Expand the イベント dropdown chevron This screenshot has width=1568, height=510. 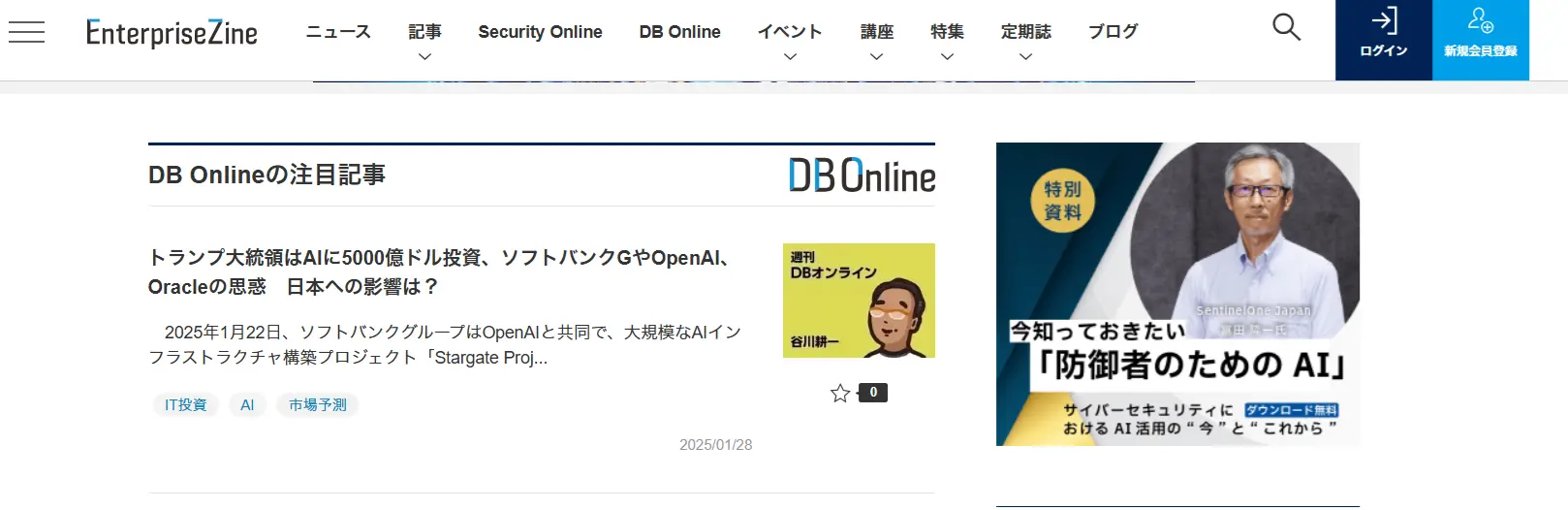(x=790, y=57)
